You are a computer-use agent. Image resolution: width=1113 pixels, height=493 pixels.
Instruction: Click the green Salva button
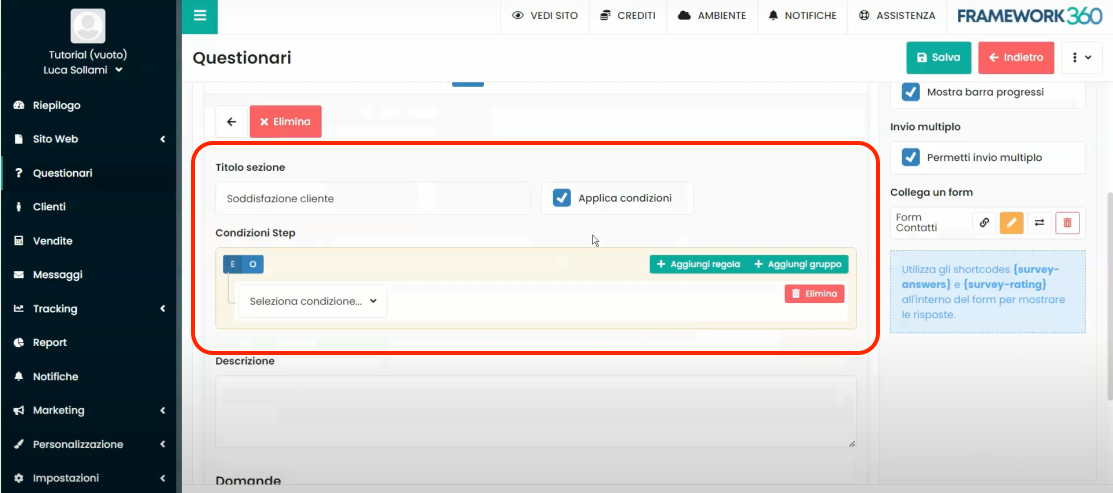(x=938, y=58)
